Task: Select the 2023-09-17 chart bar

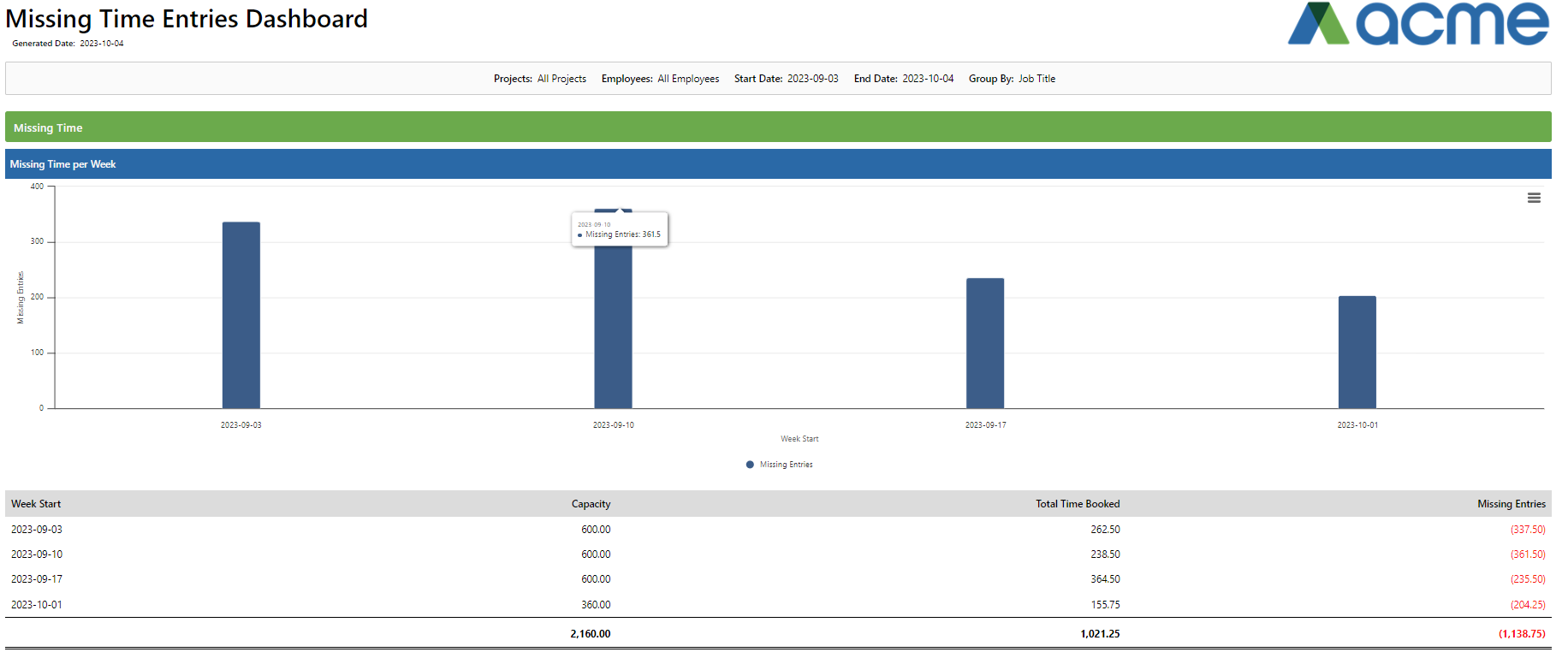Action: [985, 343]
